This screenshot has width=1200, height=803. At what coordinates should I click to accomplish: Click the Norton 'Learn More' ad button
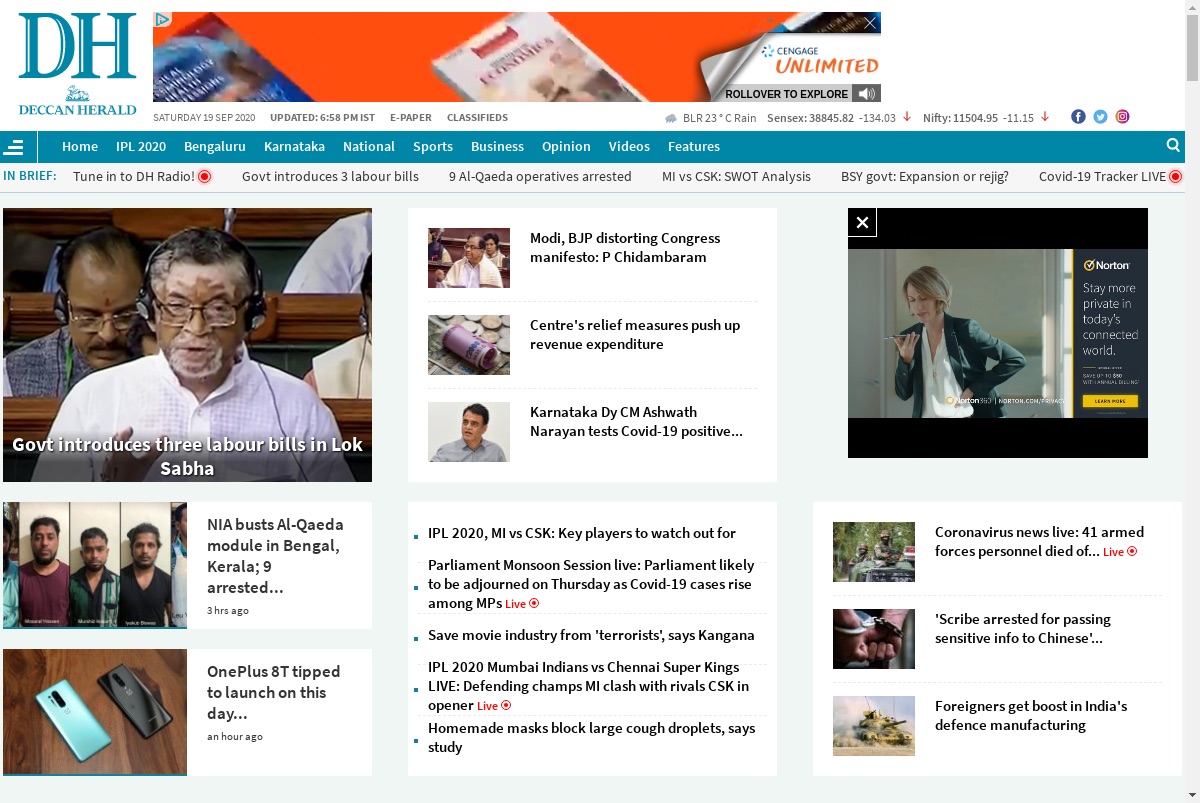[1110, 401]
